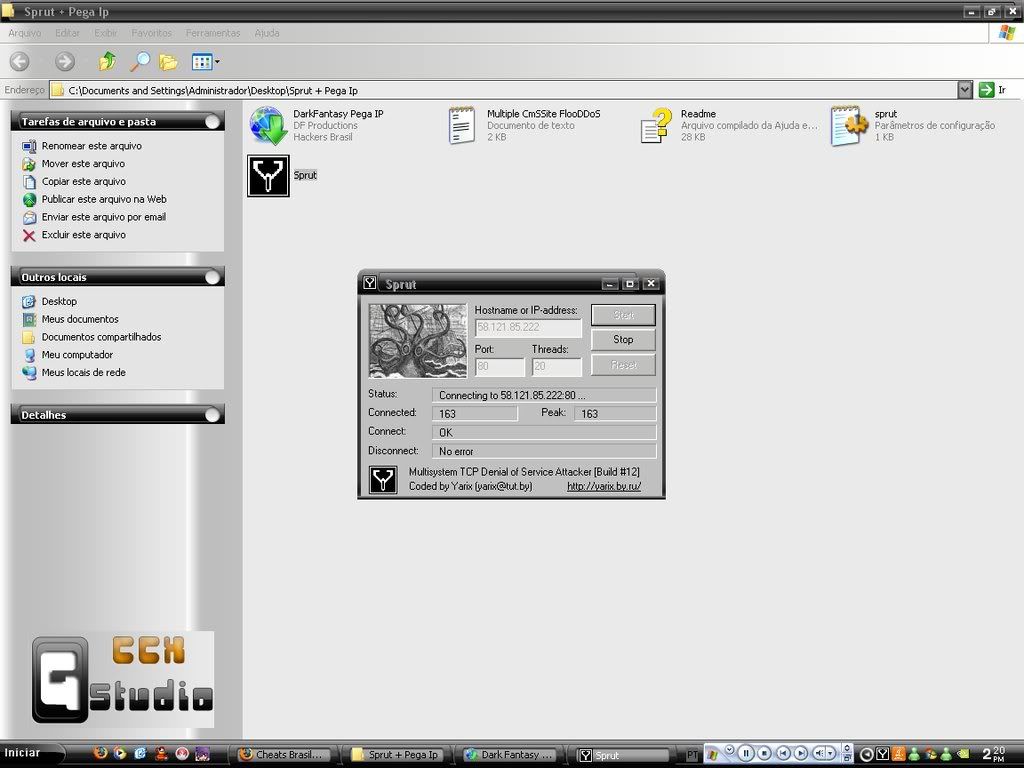Click the Threads field in Sprut

pyautogui.click(x=556, y=366)
